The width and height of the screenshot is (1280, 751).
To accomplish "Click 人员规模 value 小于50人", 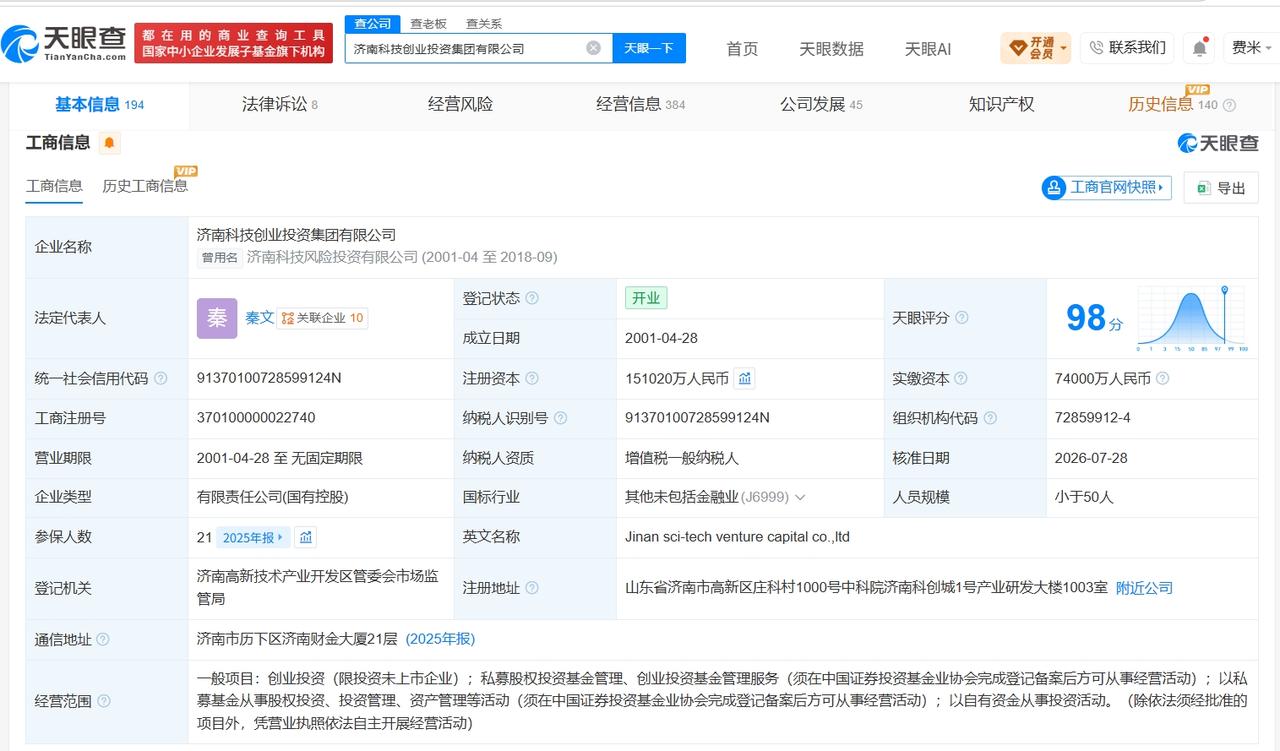I will pos(1084,497).
